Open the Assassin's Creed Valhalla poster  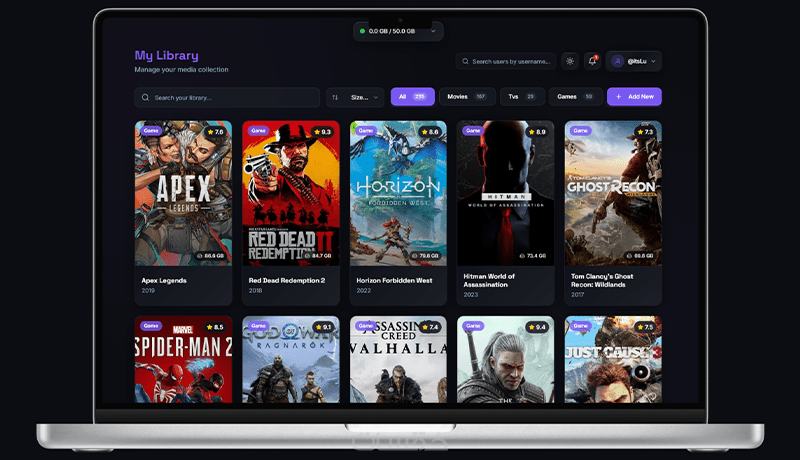398,360
